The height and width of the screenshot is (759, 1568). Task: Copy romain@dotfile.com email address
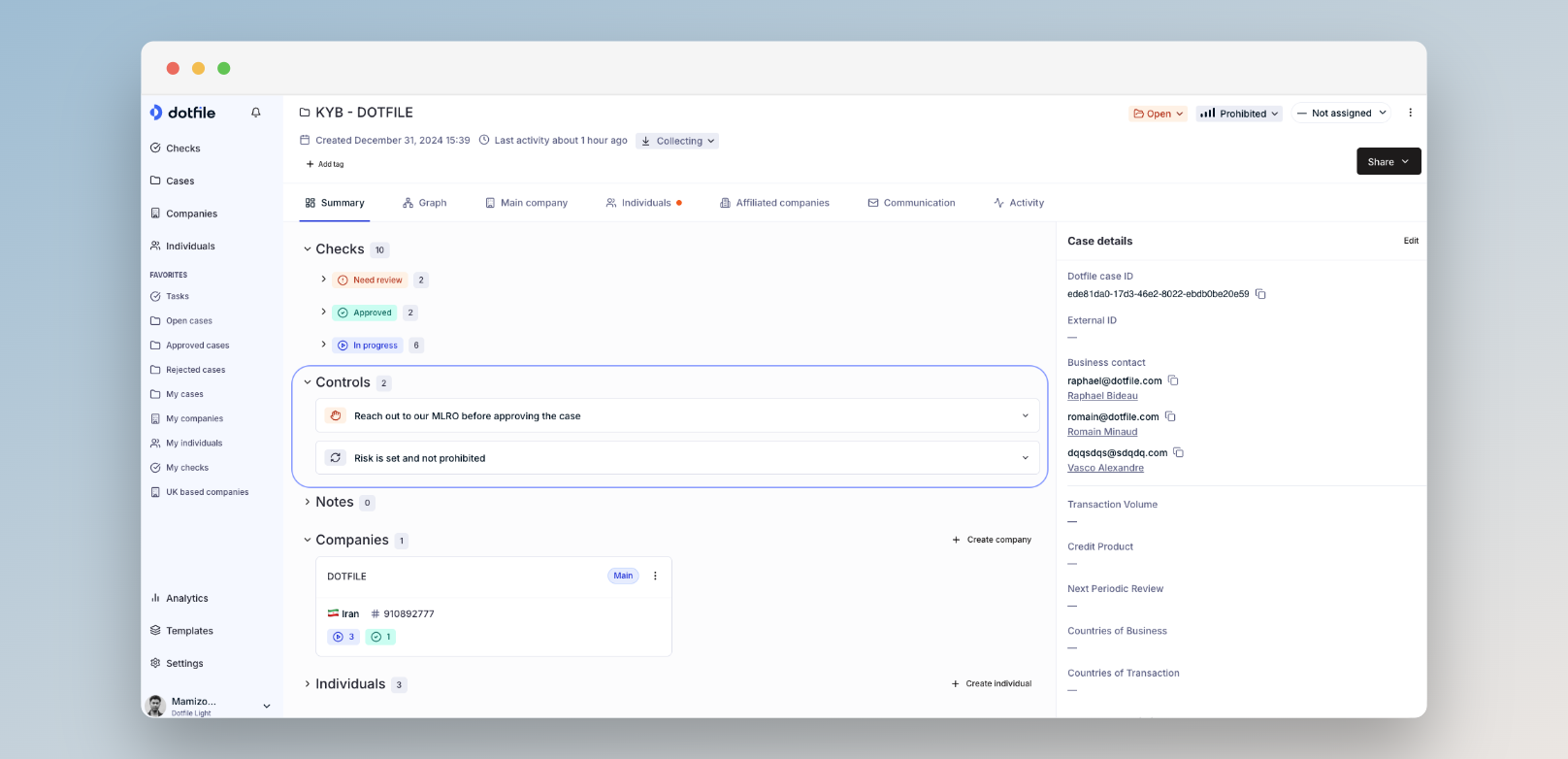1170,416
